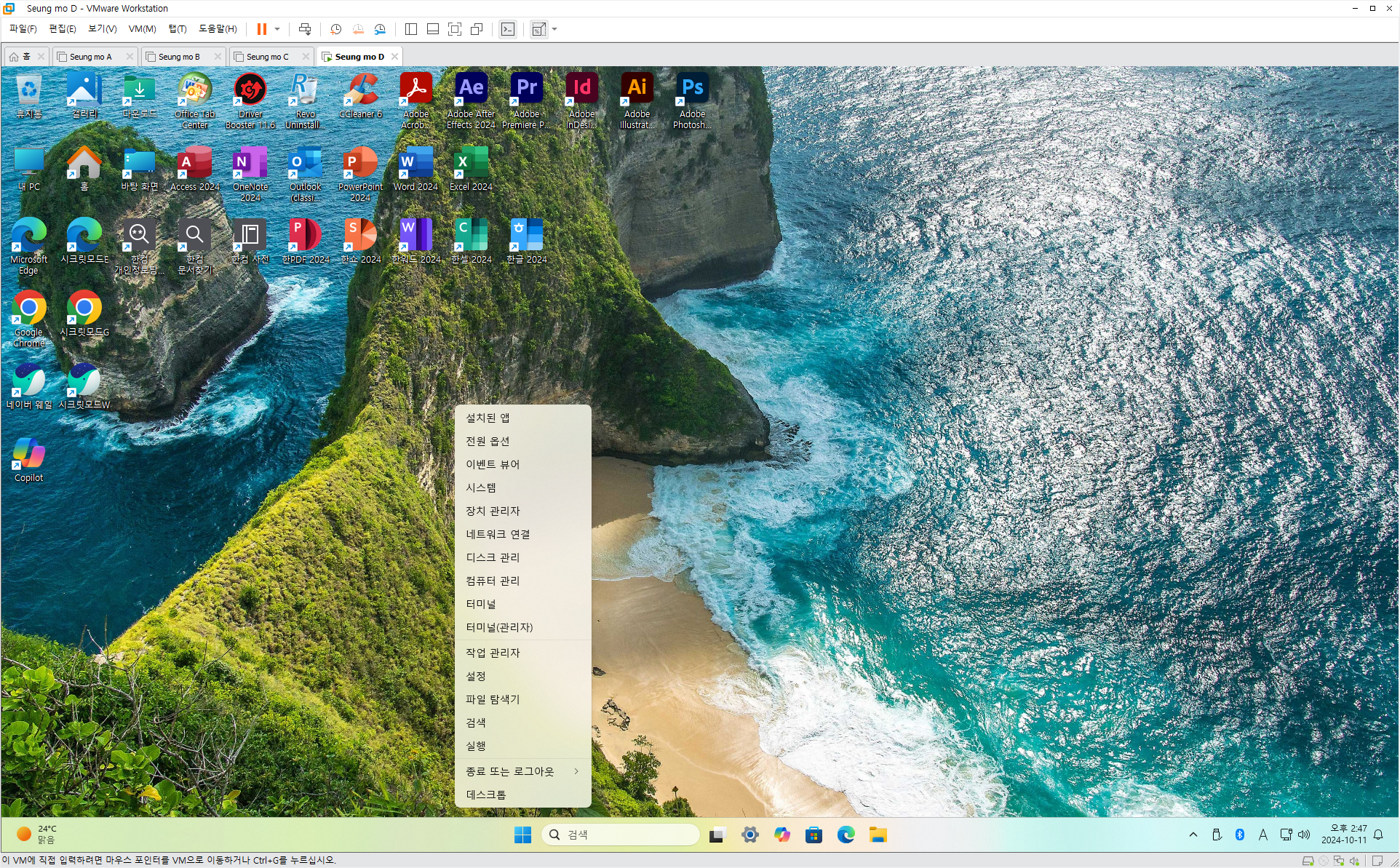Open Adobe Photoshop desktop shortcut

pos(692,100)
